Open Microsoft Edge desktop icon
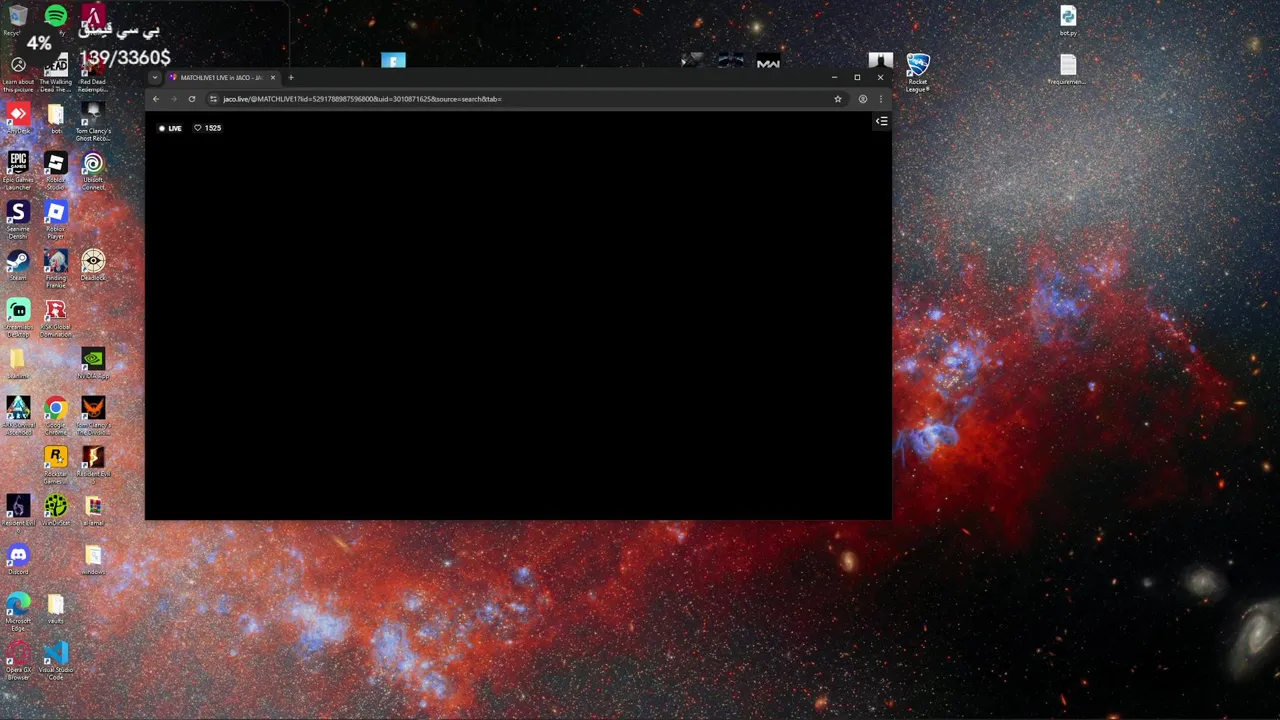Viewport: 1280px width, 720px height. [18, 611]
